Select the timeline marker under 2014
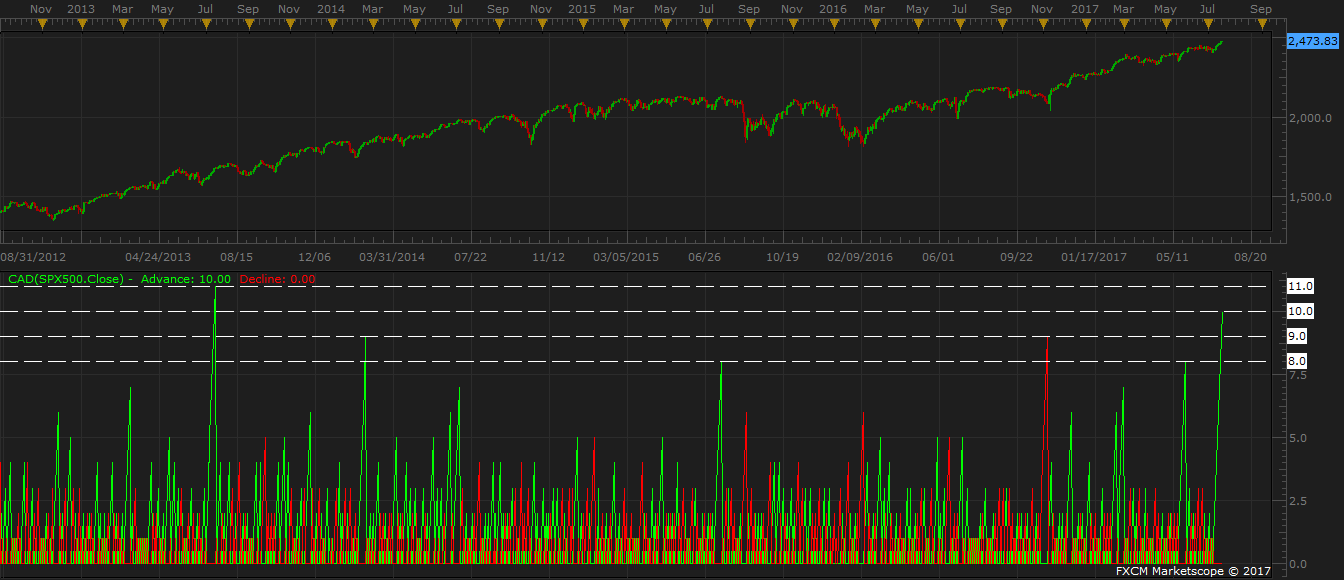The width and height of the screenshot is (1344, 580). [x=331, y=24]
